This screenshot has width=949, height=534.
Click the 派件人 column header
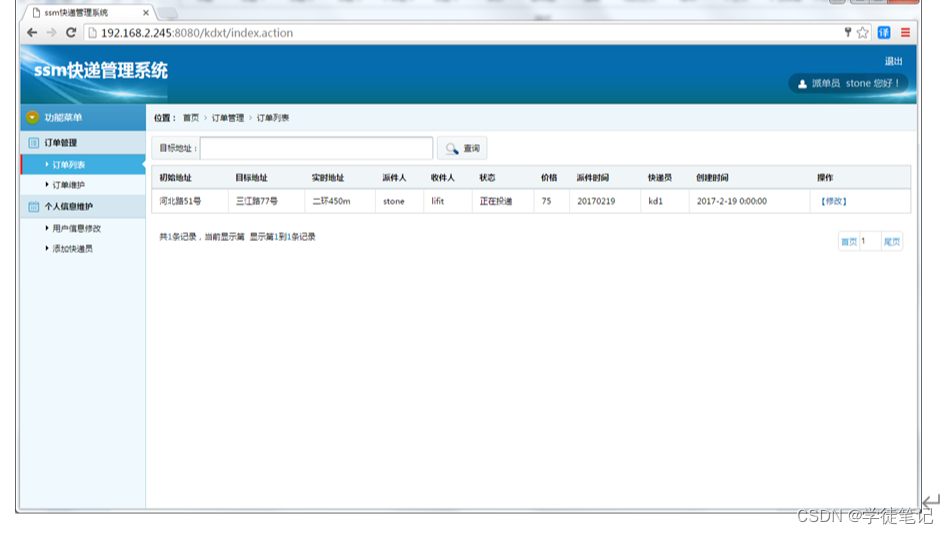click(394, 177)
